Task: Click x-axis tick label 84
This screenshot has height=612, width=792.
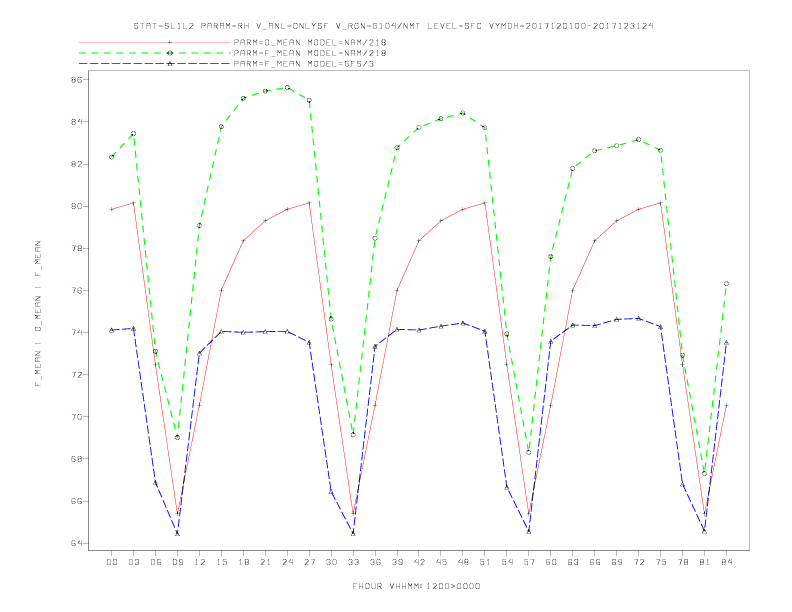Action: pyautogui.click(x=726, y=562)
